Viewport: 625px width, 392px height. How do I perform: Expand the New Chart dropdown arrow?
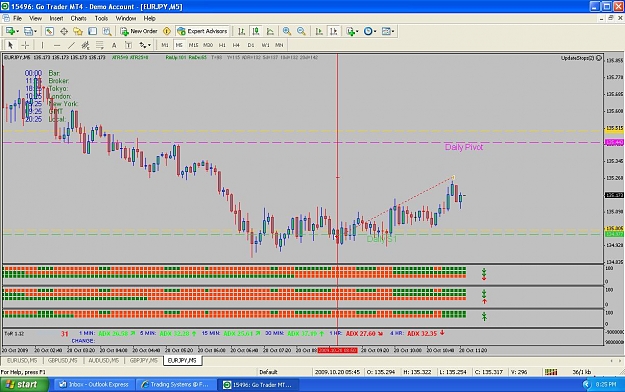click(17, 31)
